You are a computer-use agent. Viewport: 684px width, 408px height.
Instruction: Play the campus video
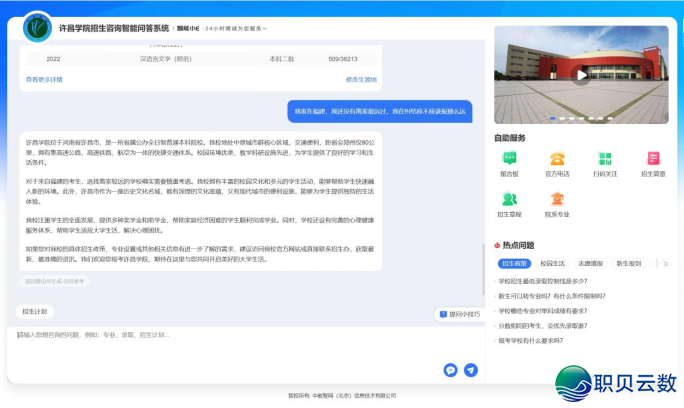pyautogui.click(x=580, y=75)
